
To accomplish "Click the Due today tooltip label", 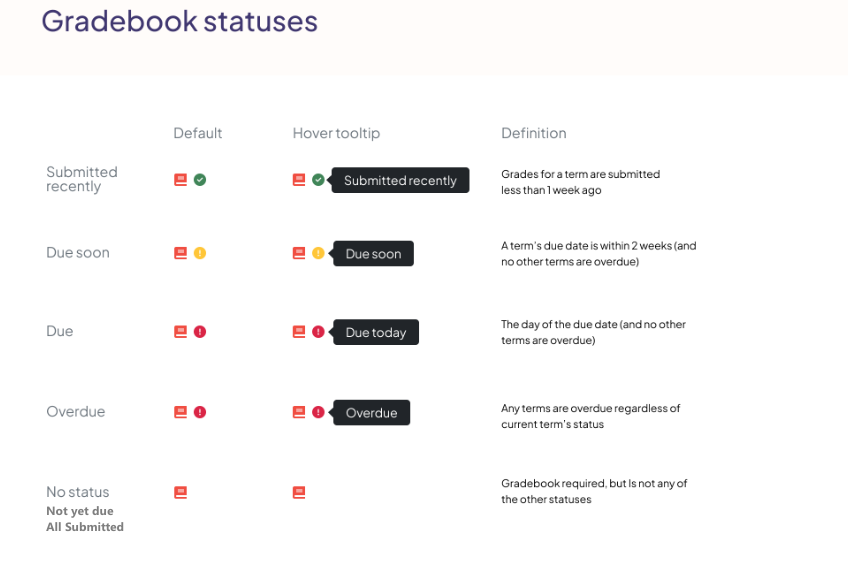I will coord(376,332).
